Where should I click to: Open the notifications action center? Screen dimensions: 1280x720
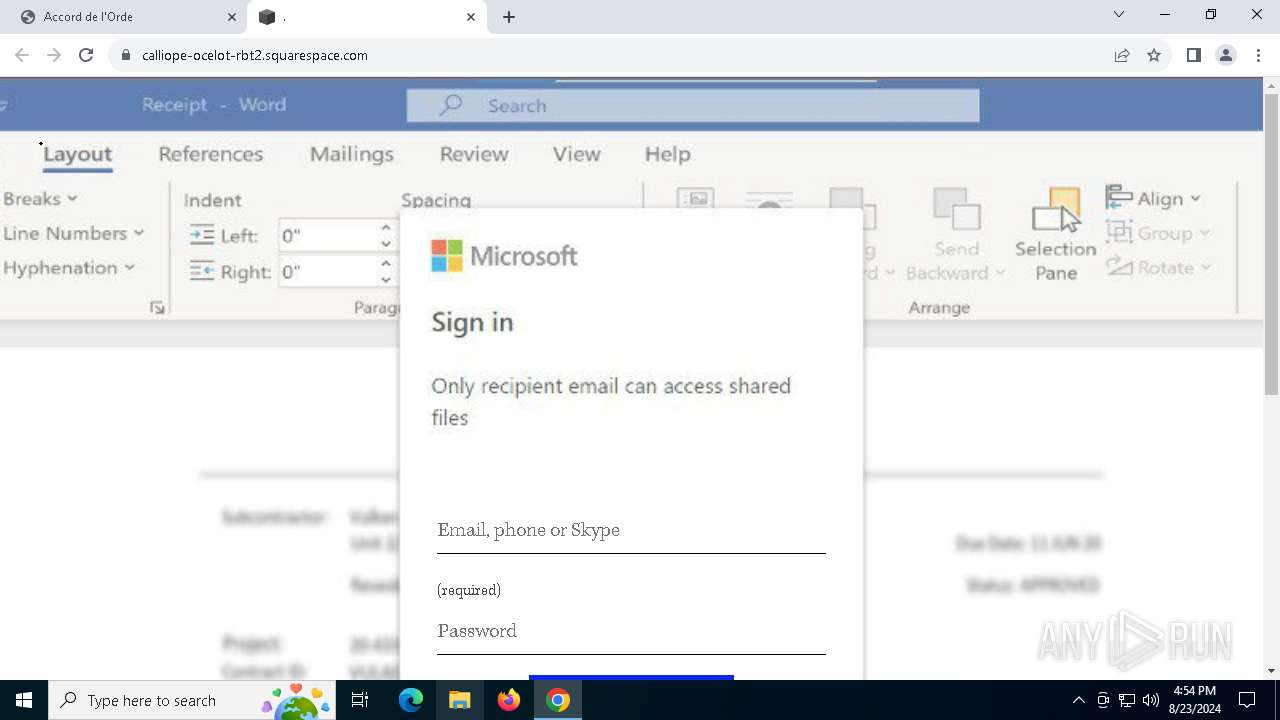1247,700
